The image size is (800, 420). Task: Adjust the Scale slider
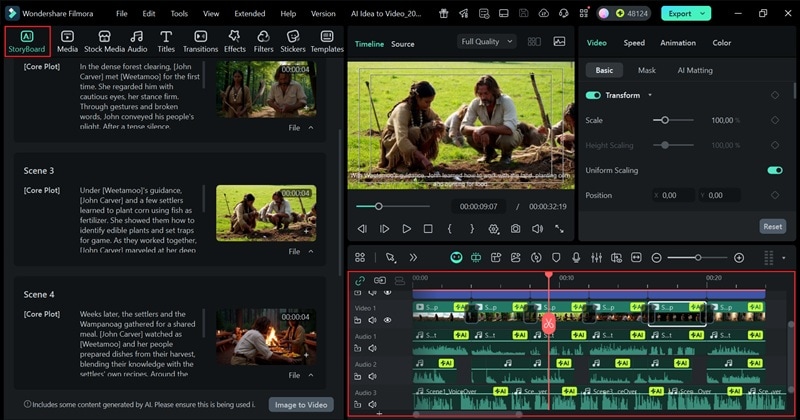coord(673,120)
